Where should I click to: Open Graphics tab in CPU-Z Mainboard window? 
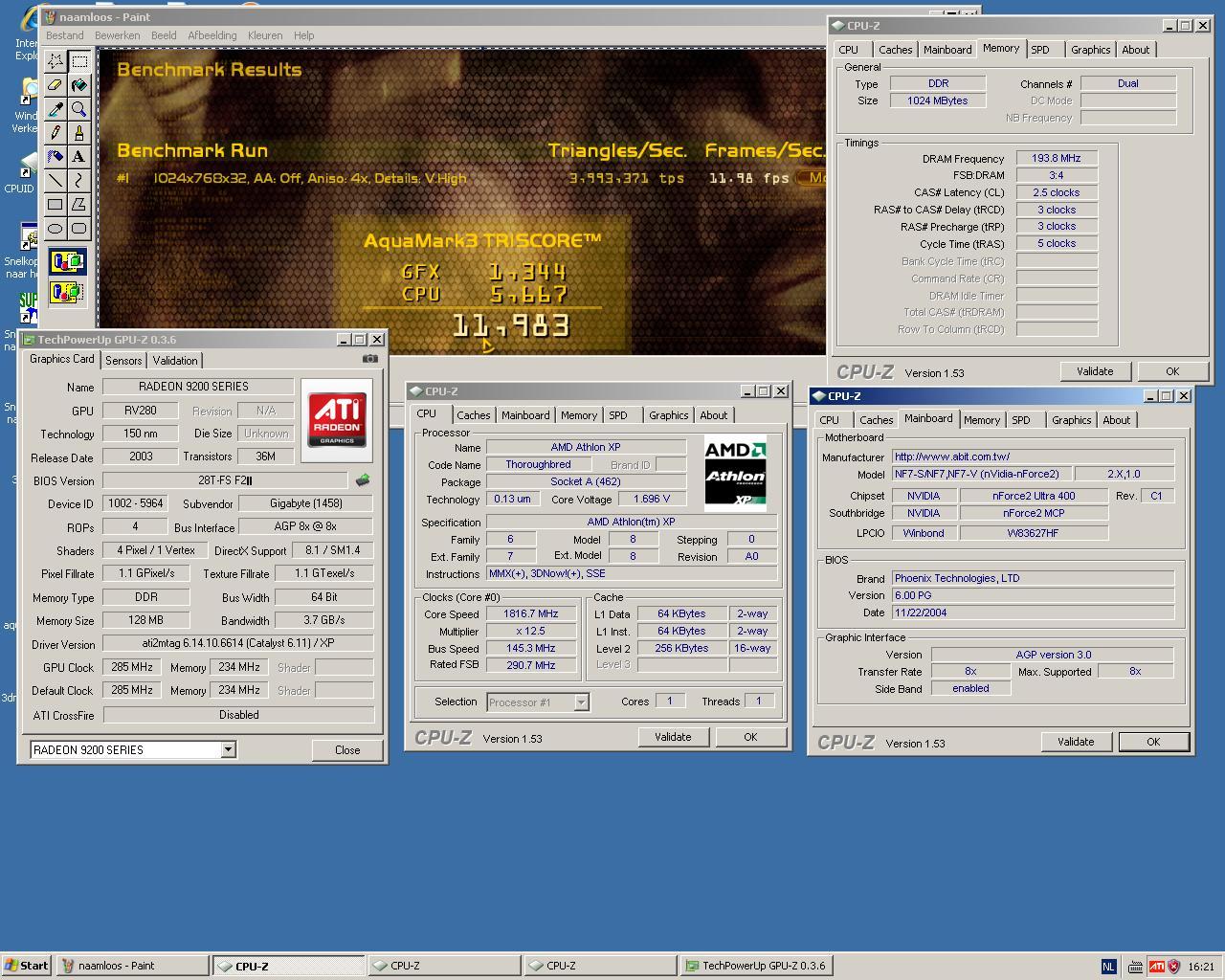coord(1071,420)
